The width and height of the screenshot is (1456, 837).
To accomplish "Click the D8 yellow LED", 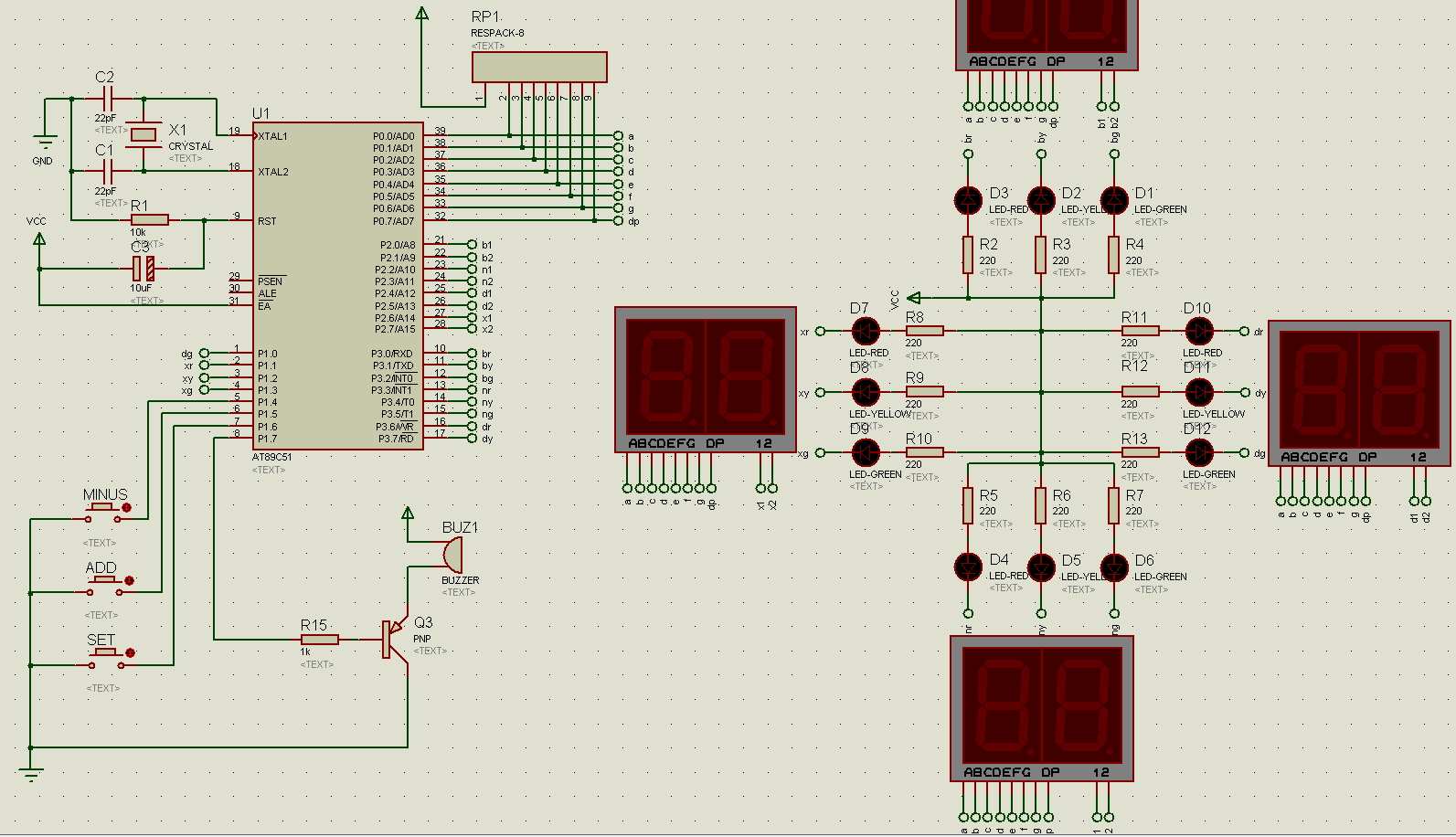I will tap(866, 392).
